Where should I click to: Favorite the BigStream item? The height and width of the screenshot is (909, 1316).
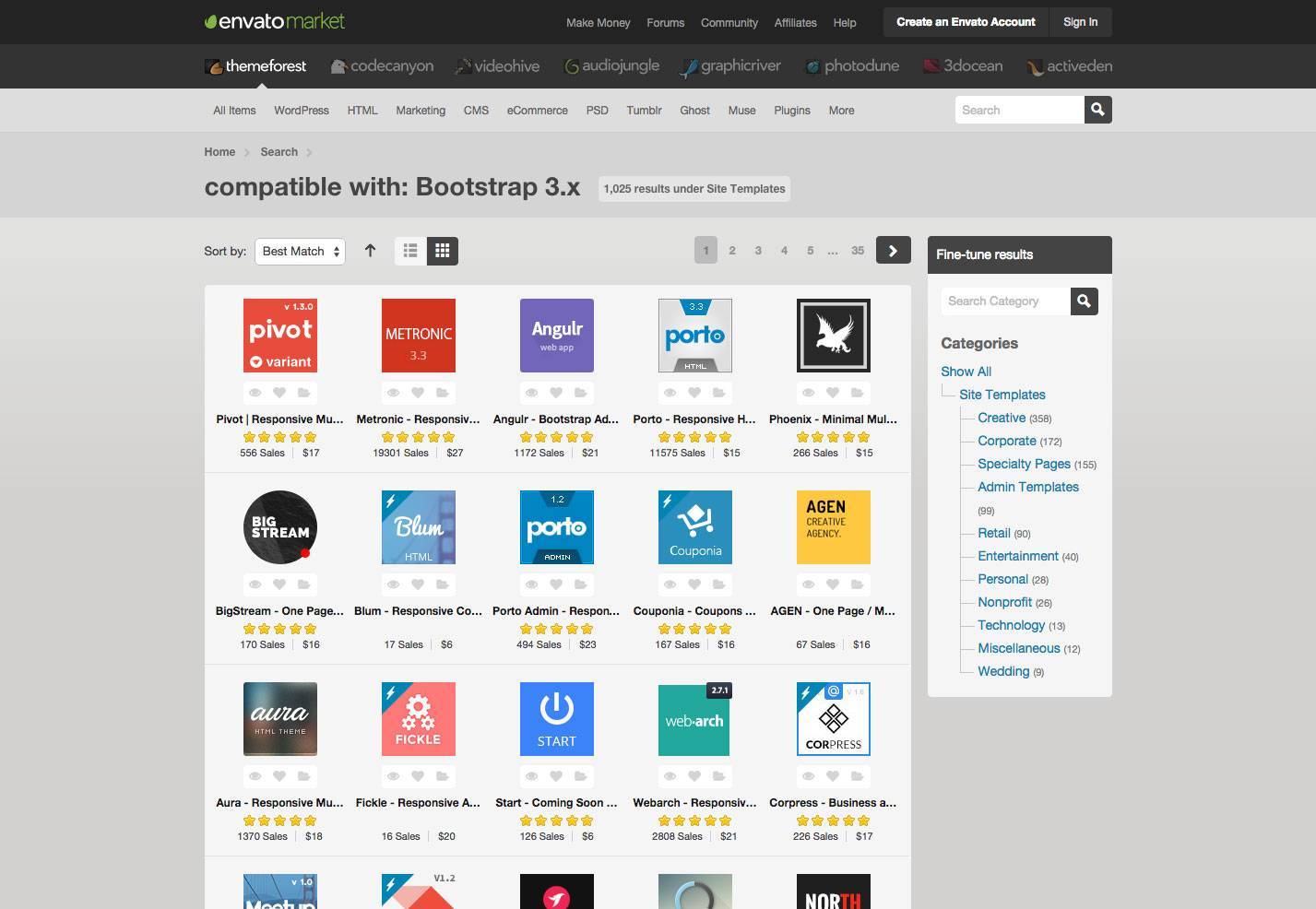coord(279,584)
